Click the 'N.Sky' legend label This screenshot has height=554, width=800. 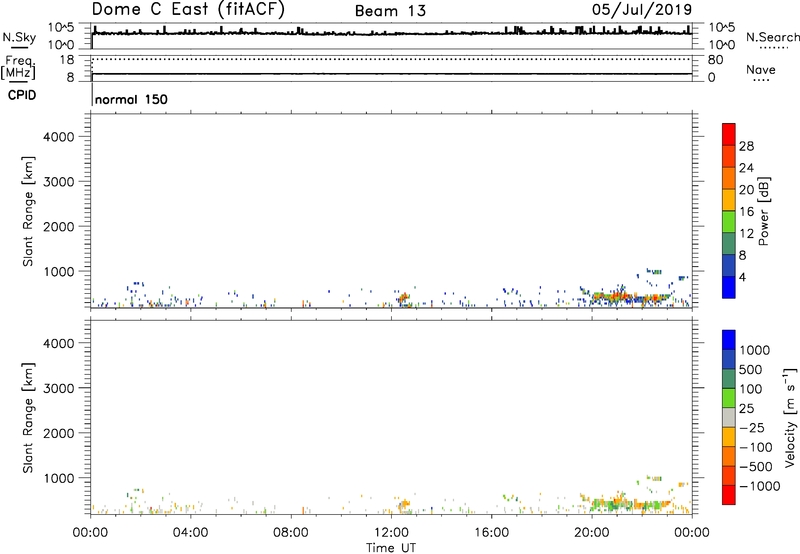19,37
